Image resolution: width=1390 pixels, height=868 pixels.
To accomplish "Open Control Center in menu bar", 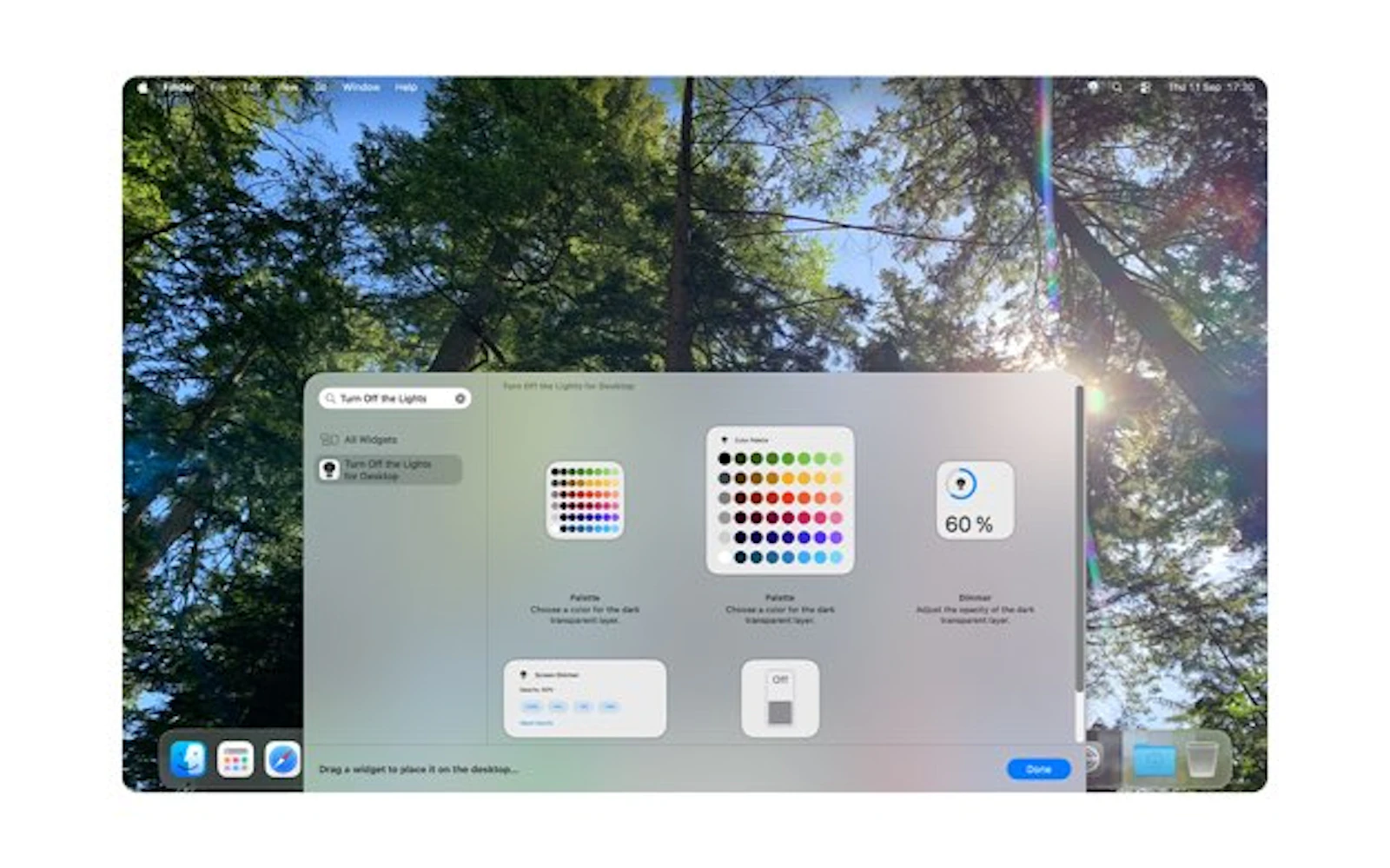I will 1145,88.
